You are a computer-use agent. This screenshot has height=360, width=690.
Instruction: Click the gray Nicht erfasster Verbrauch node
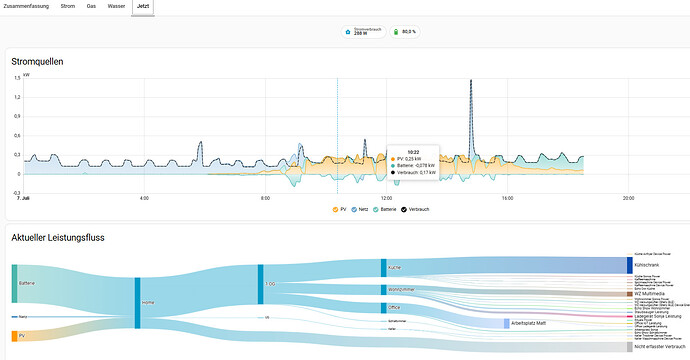[x=630, y=347]
